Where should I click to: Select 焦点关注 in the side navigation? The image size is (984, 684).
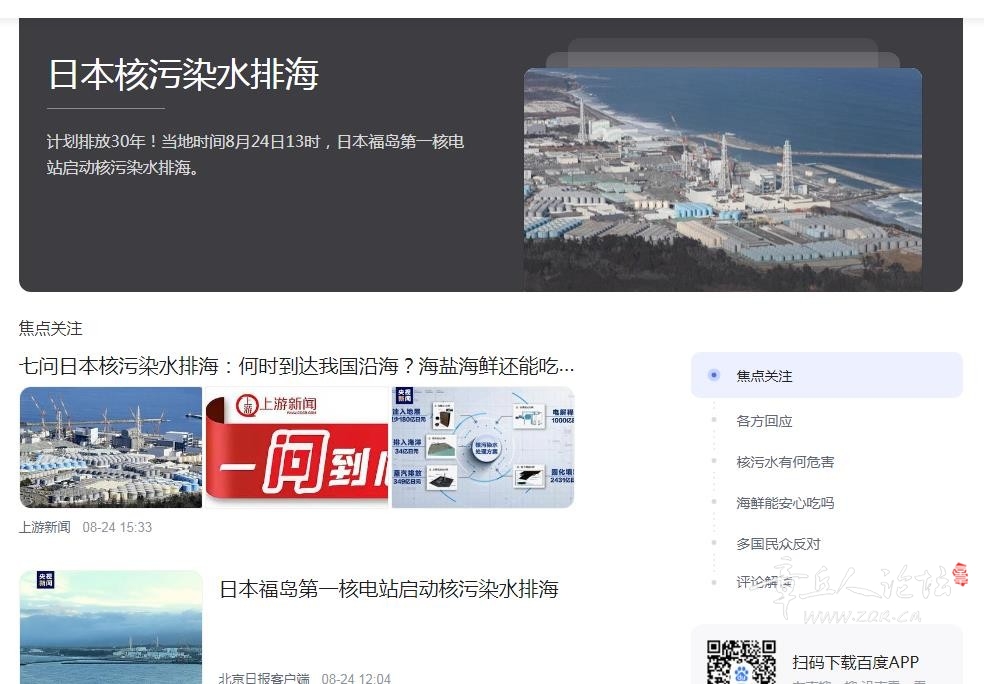click(826, 375)
